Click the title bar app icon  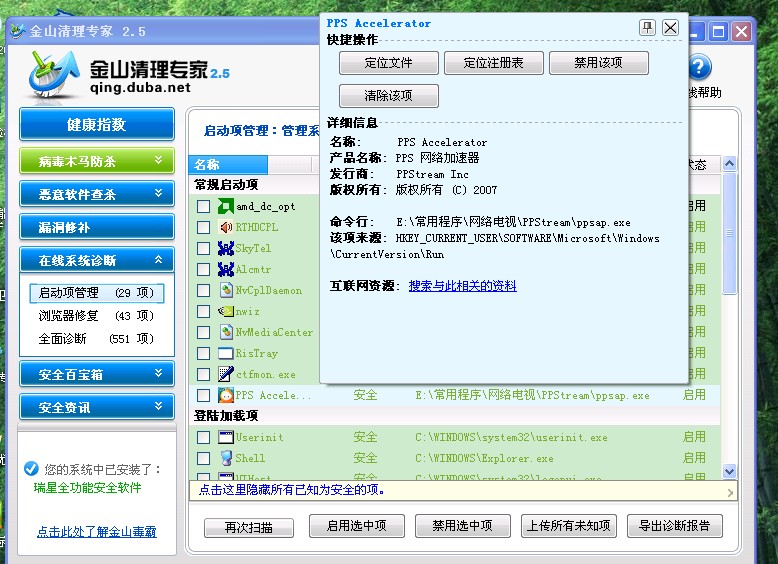click(x=18, y=31)
